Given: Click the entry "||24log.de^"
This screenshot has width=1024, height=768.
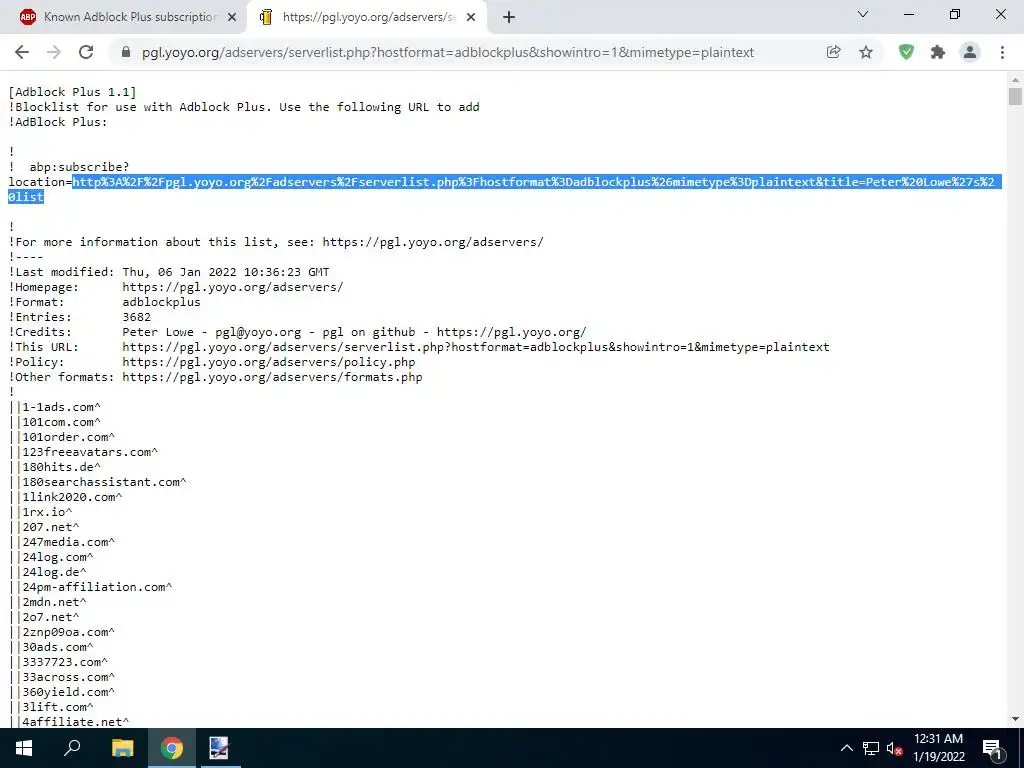Looking at the screenshot, I should click(x=48, y=573).
